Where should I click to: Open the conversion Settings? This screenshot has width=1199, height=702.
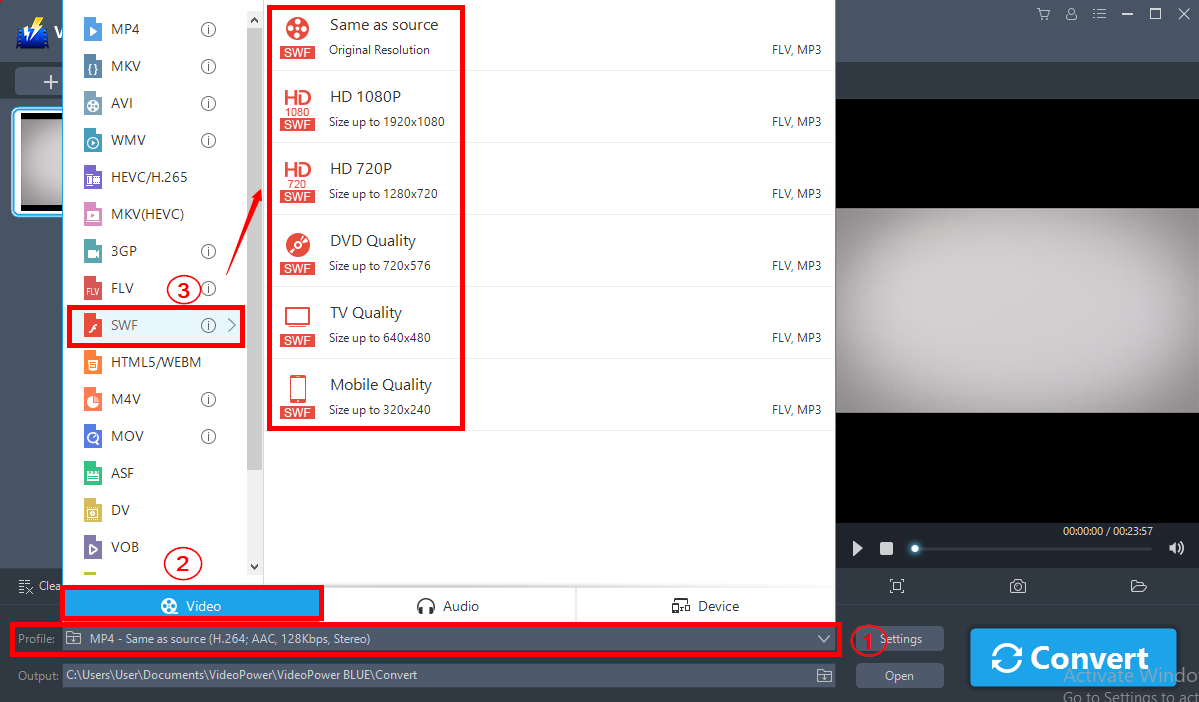pyautogui.click(x=898, y=639)
